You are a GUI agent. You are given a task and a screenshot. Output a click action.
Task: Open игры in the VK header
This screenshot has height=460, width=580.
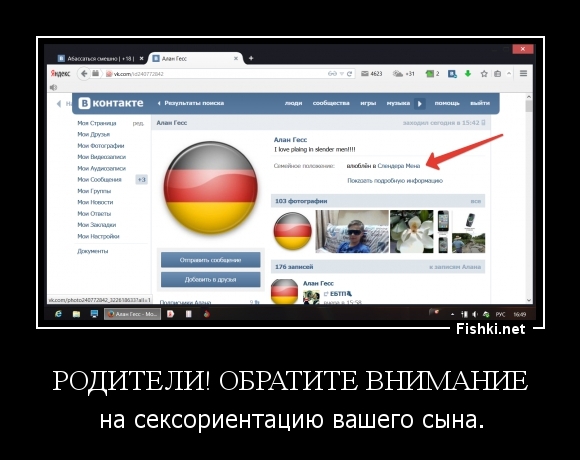(368, 103)
